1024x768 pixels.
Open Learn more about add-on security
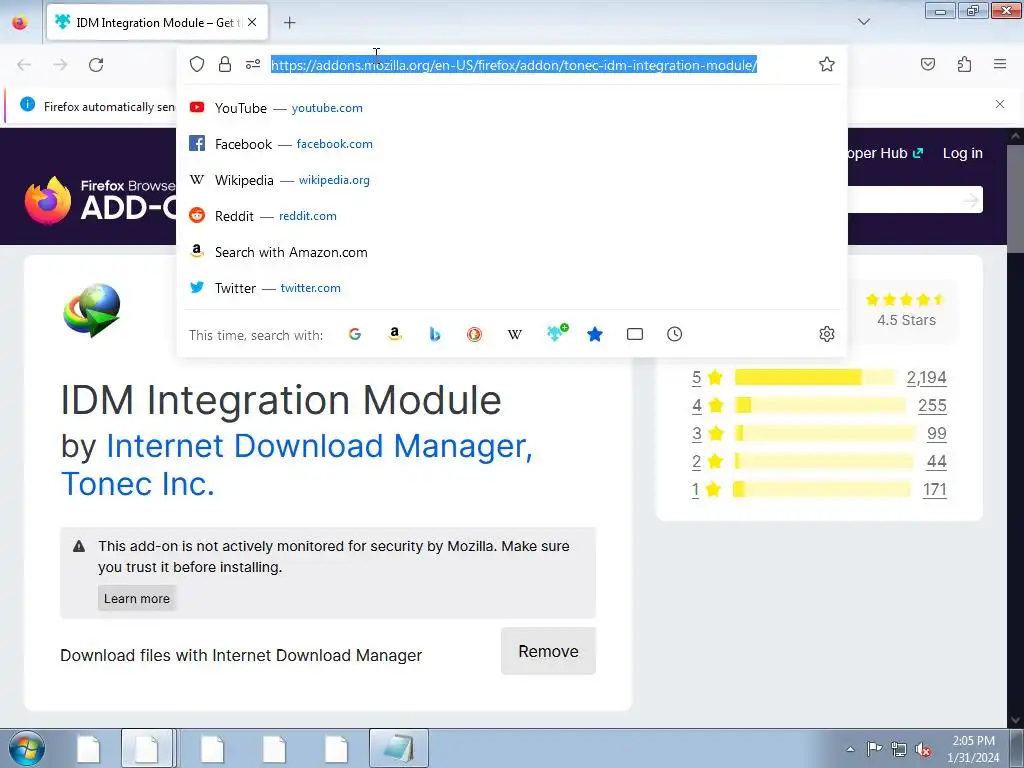click(136, 598)
